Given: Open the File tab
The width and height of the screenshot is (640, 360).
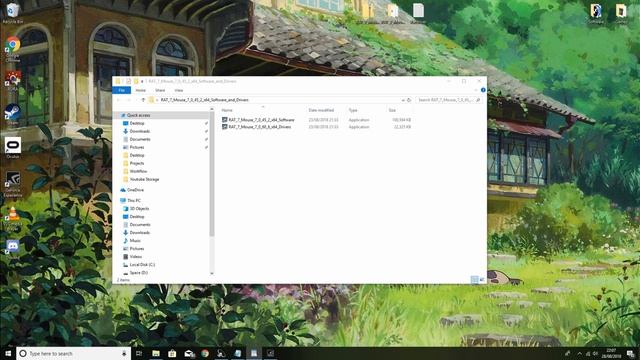Looking at the screenshot, I should (122, 90).
